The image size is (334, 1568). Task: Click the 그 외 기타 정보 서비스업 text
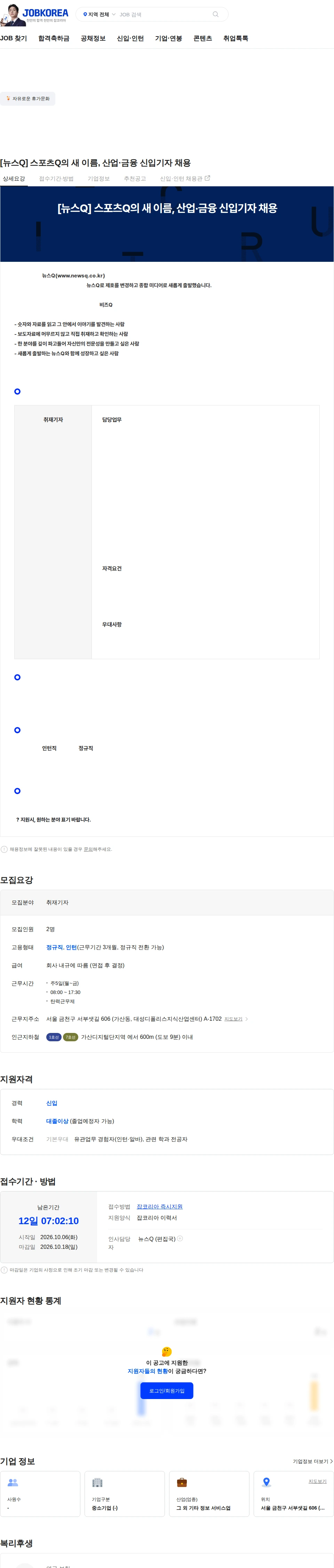204,1508
